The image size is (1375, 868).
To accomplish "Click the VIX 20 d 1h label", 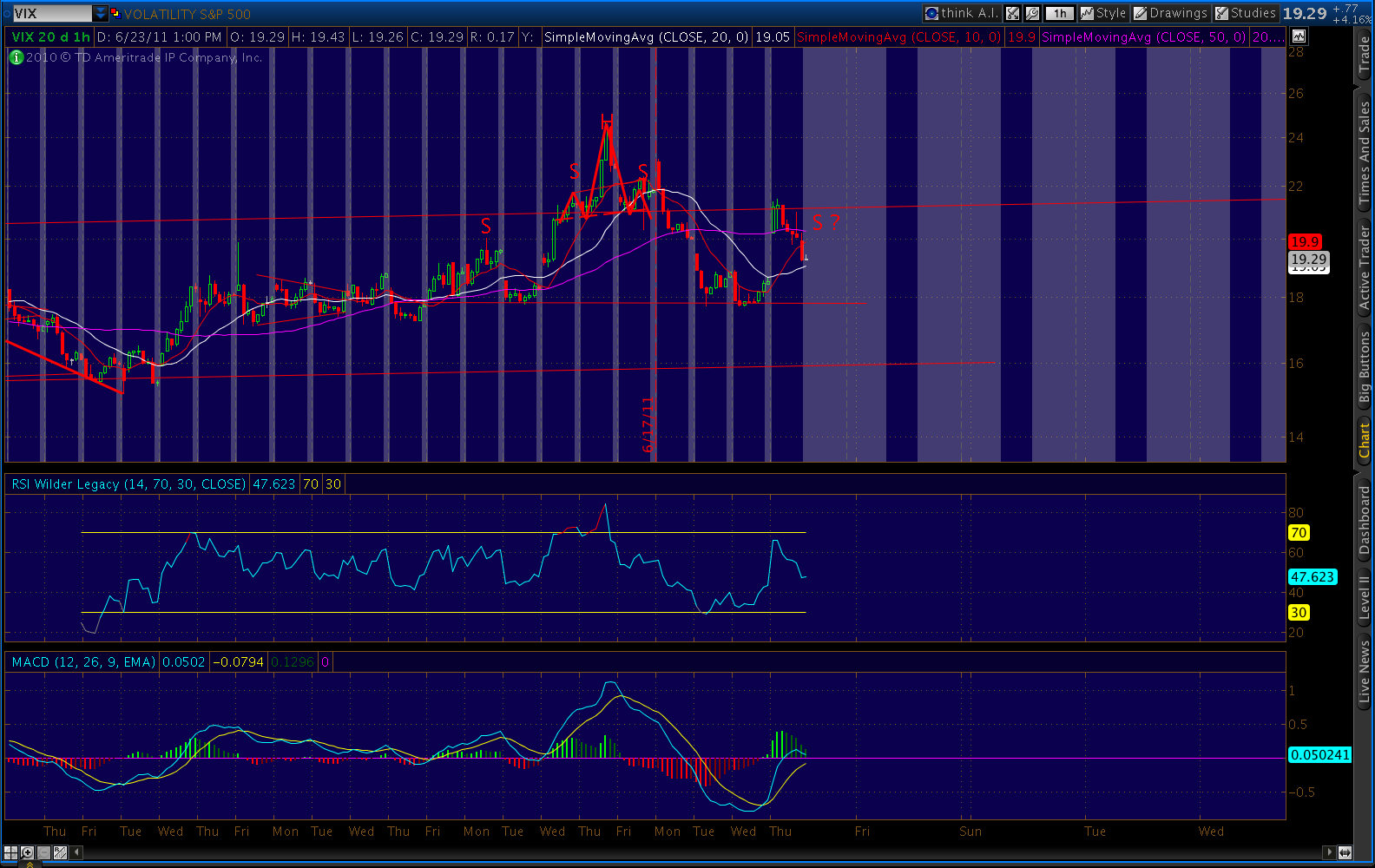I will (x=50, y=37).
